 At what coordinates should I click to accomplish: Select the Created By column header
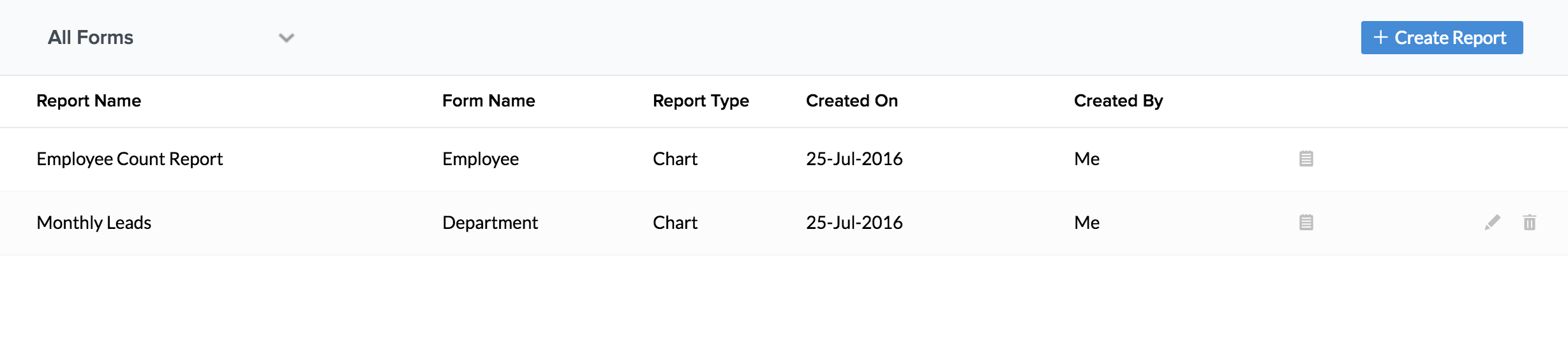tap(1118, 101)
